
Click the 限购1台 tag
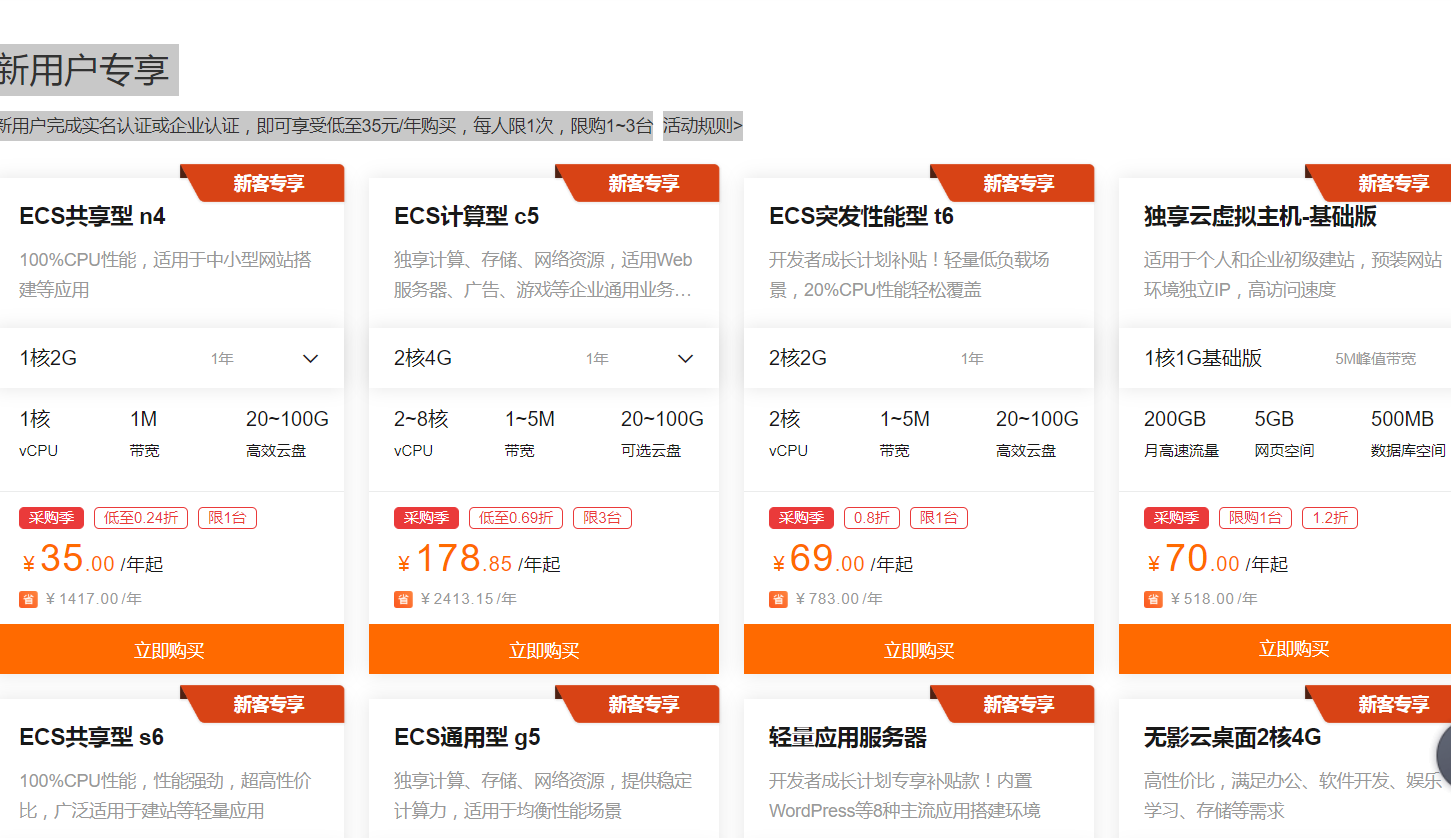click(x=1255, y=518)
